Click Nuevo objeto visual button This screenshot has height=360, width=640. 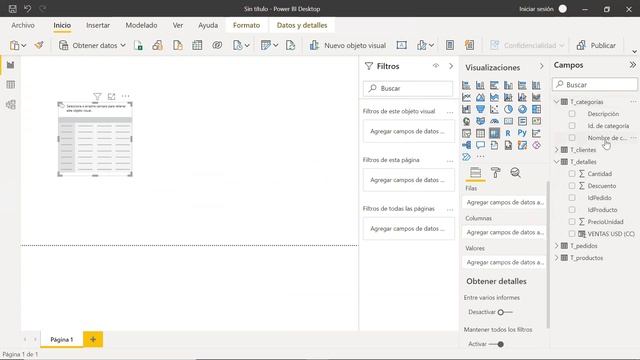coord(347,45)
